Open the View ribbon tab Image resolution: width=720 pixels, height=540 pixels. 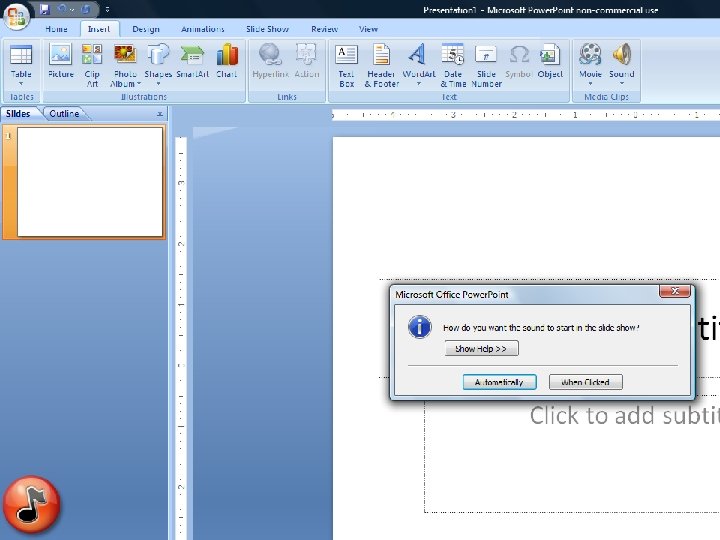coord(368,29)
